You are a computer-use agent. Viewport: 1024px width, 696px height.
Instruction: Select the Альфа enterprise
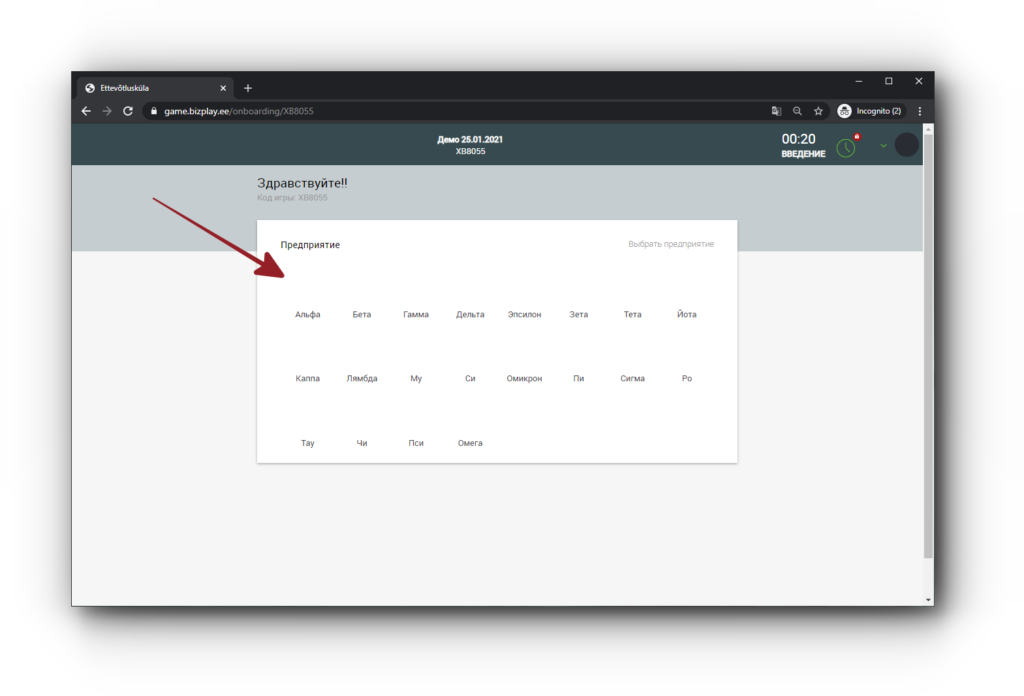308,314
